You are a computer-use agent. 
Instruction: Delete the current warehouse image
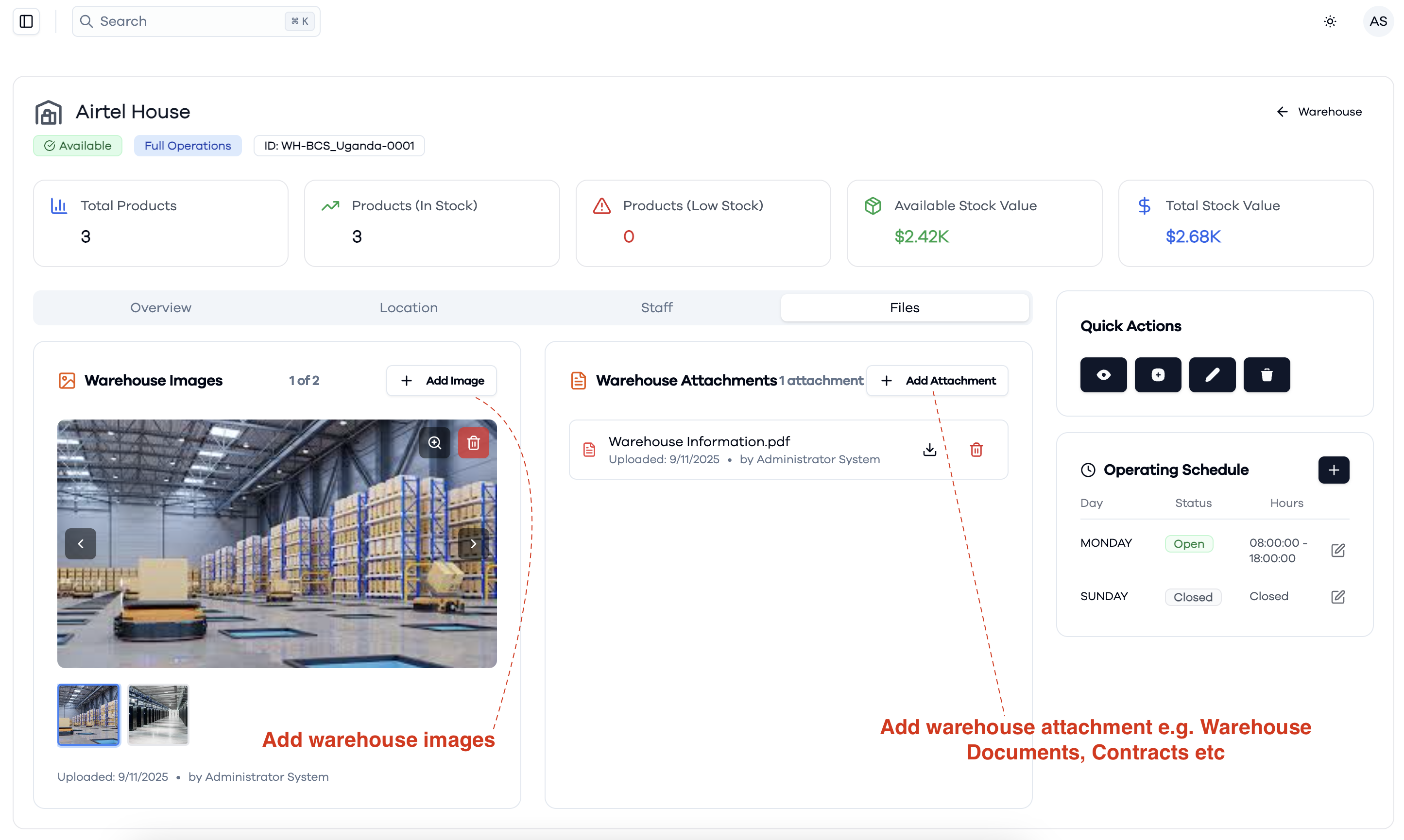pos(474,443)
